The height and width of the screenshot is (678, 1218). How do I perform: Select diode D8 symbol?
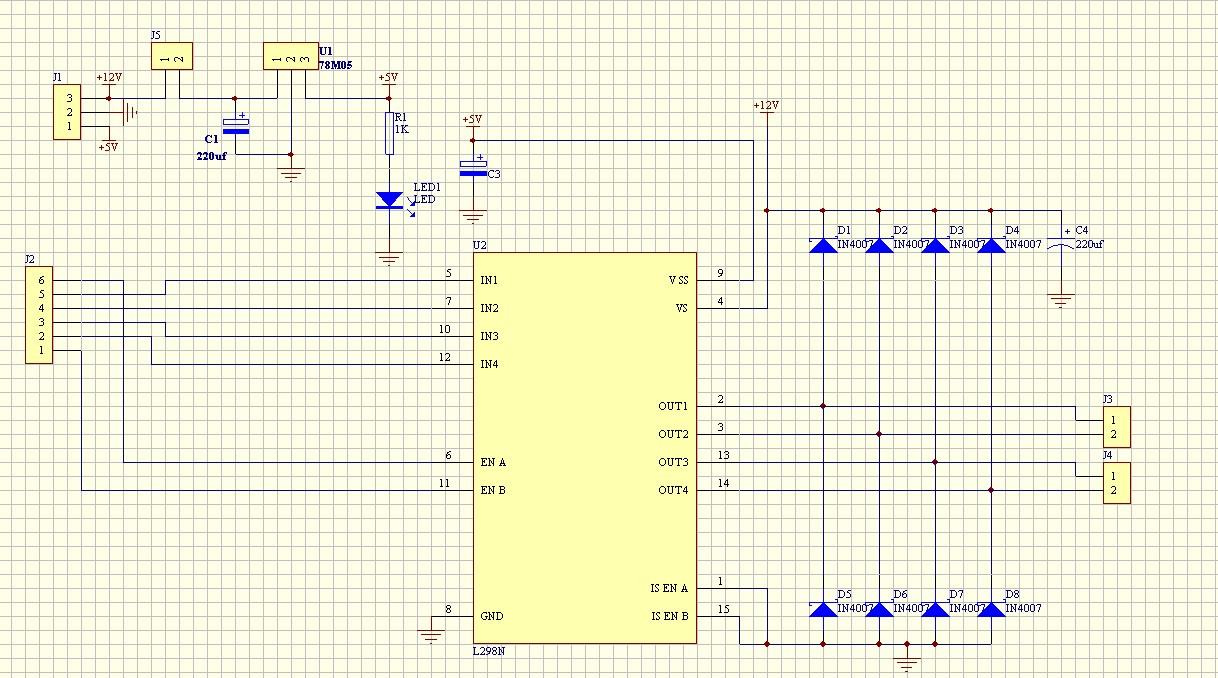coord(990,609)
